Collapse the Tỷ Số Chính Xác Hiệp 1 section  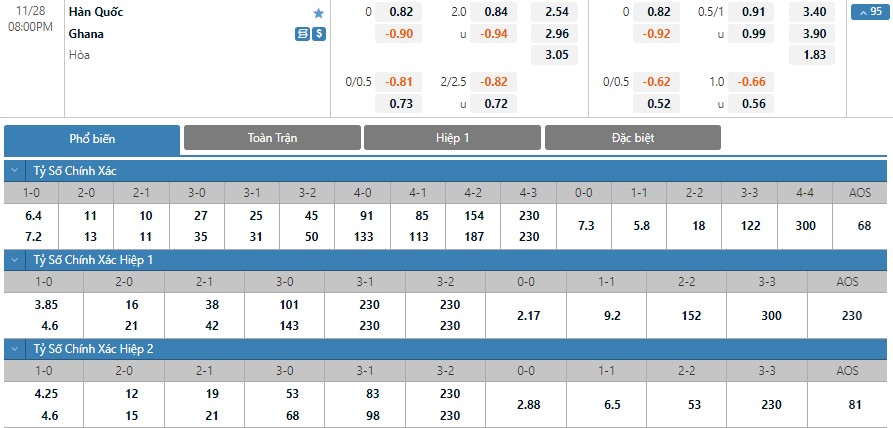13,260
